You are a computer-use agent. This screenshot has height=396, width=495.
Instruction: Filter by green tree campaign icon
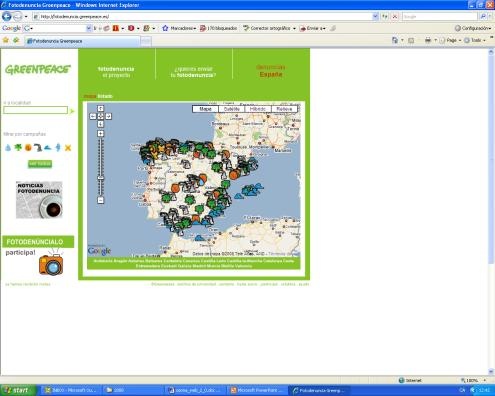[18, 147]
